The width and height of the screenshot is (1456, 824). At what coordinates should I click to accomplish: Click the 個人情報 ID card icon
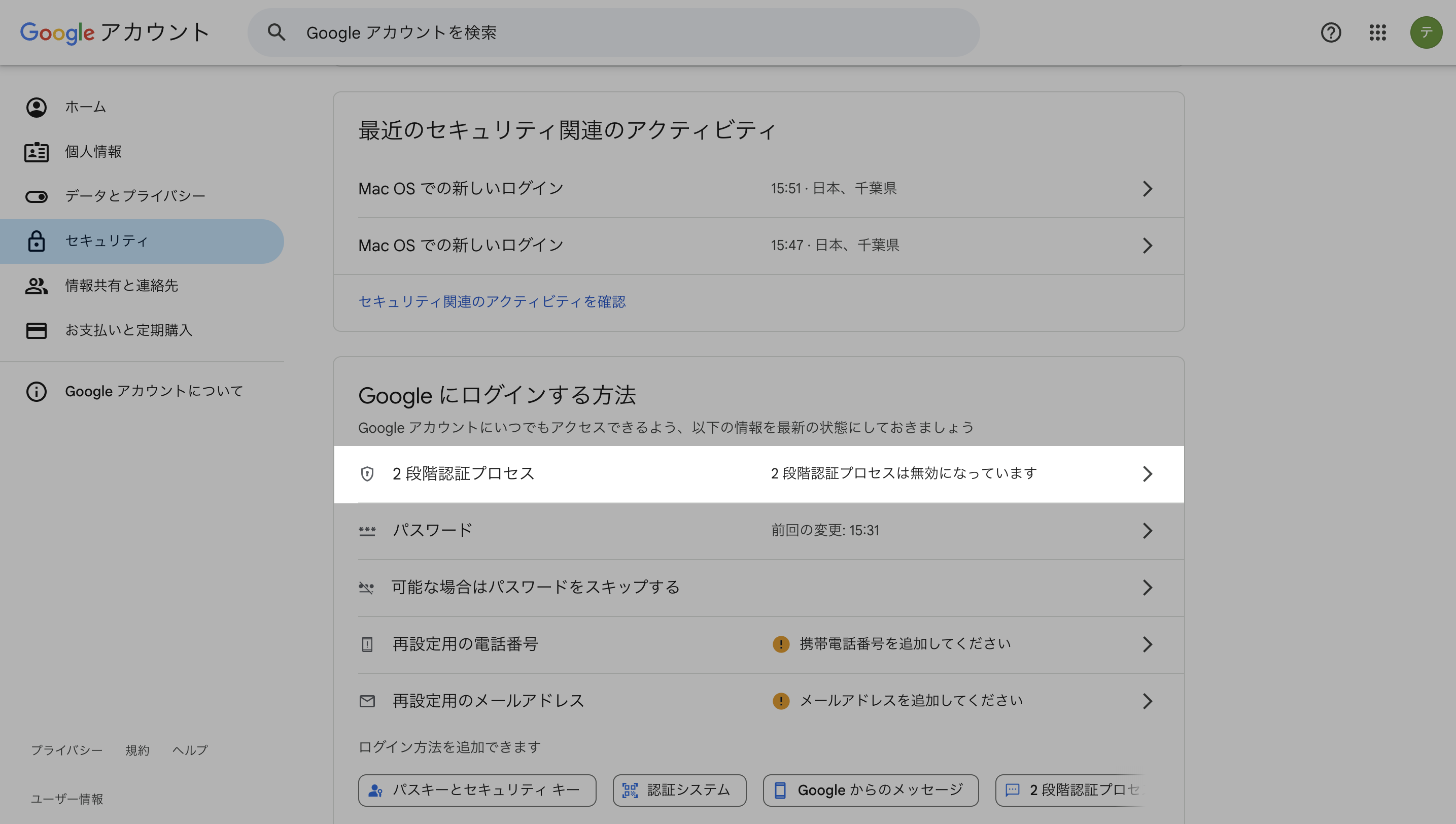pos(36,152)
